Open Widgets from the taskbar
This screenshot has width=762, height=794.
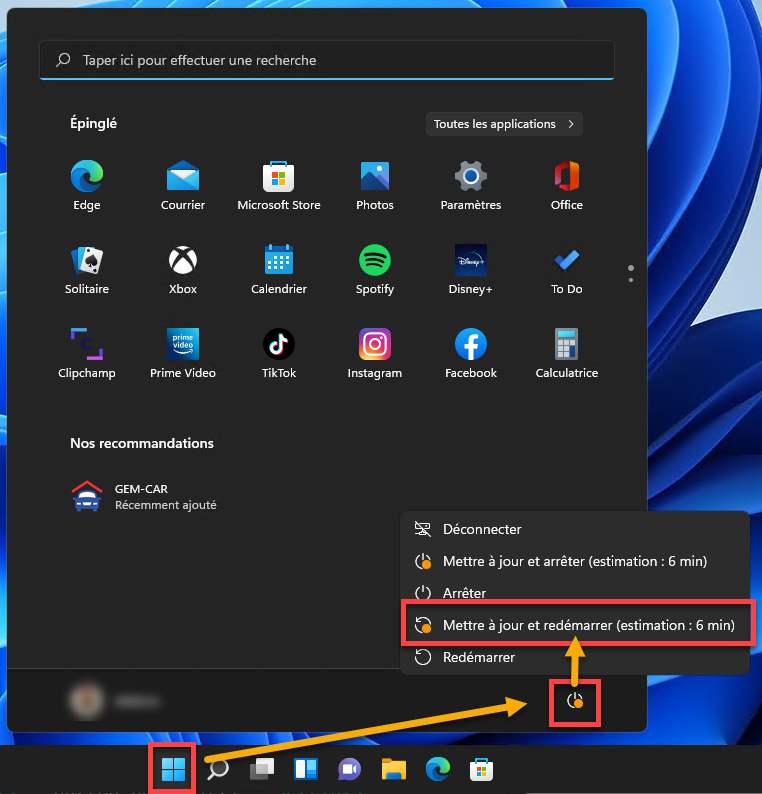click(306, 769)
